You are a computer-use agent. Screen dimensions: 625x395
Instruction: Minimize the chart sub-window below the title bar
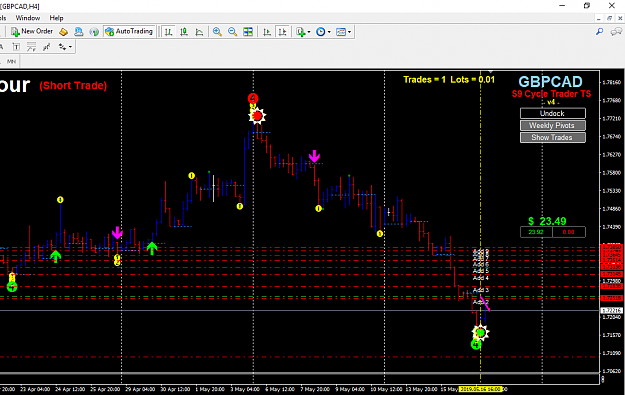[x=599, y=18]
